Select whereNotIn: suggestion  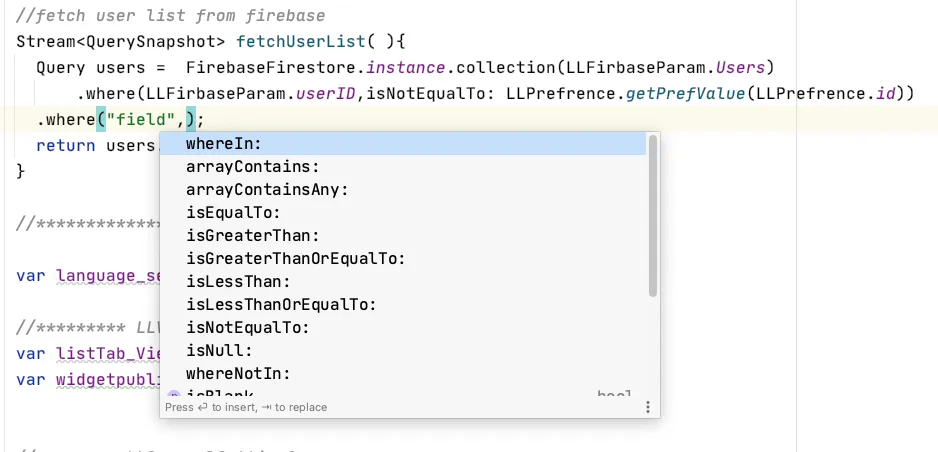point(403,374)
